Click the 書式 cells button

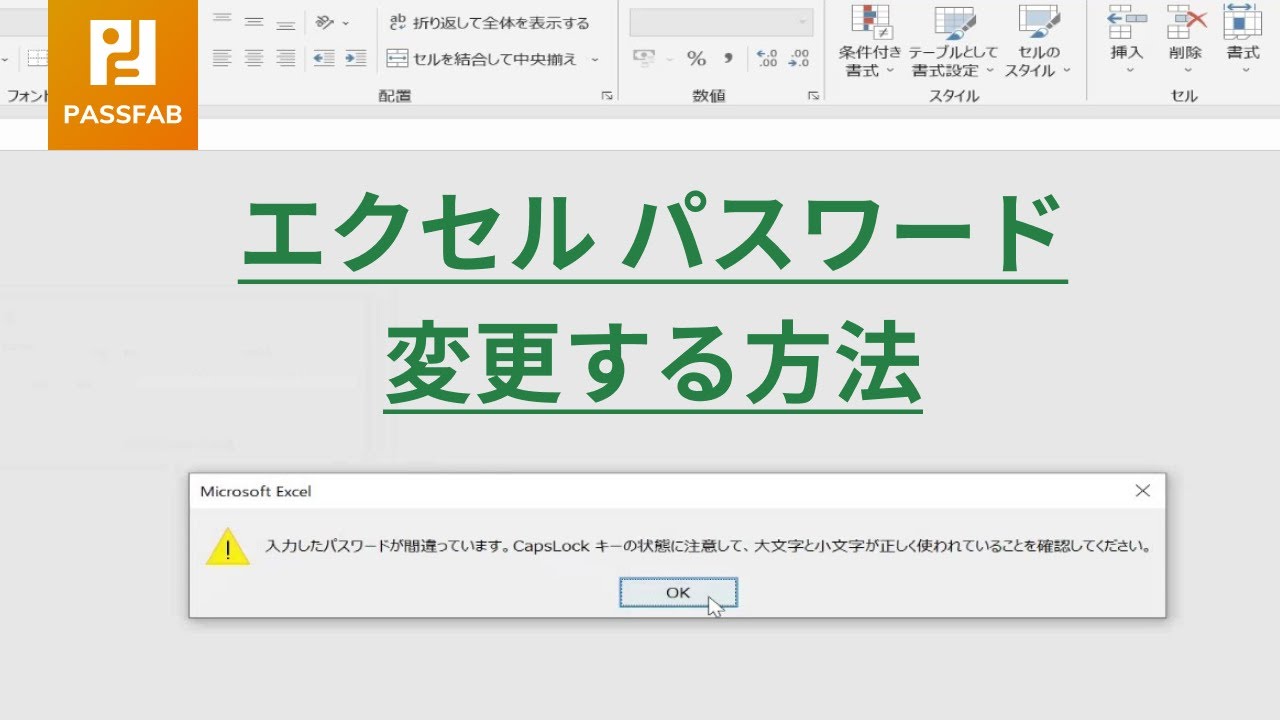[1243, 32]
